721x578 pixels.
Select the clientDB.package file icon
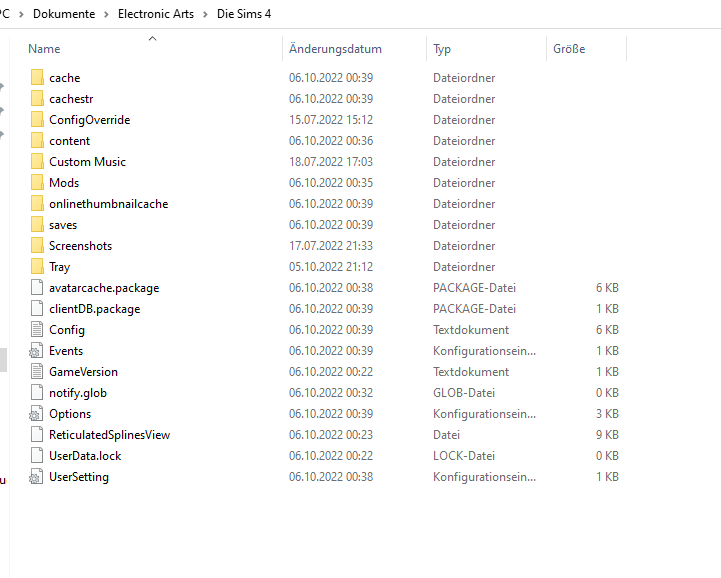pos(37,309)
